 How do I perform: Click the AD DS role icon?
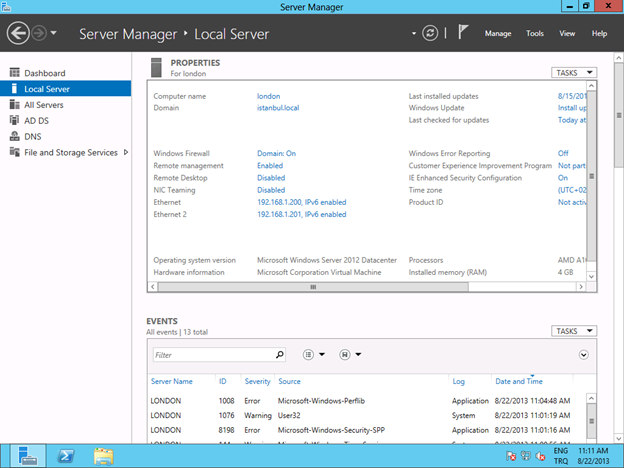[x=14, y=120]
